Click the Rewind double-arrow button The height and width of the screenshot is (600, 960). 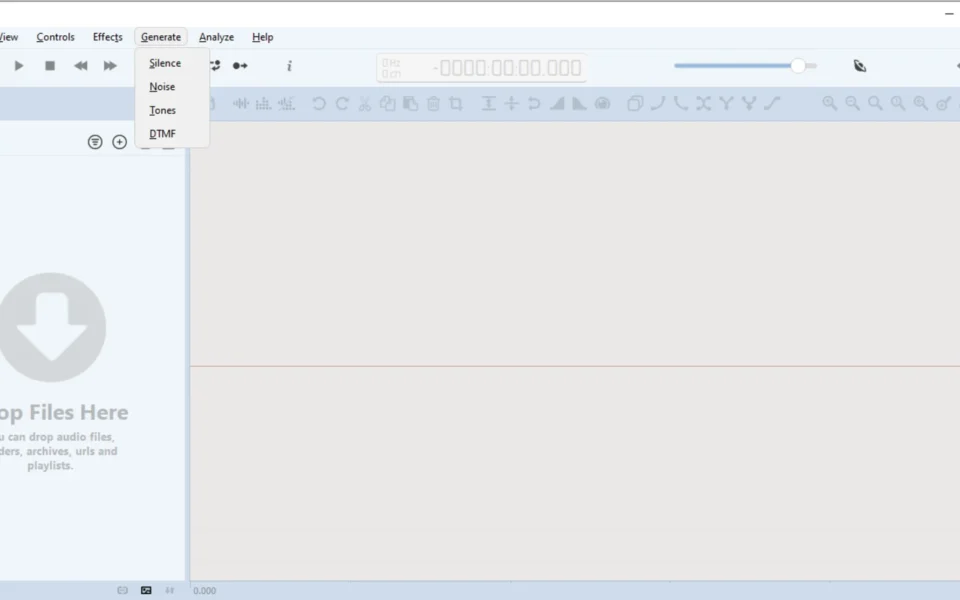click(x=81, y=66)
